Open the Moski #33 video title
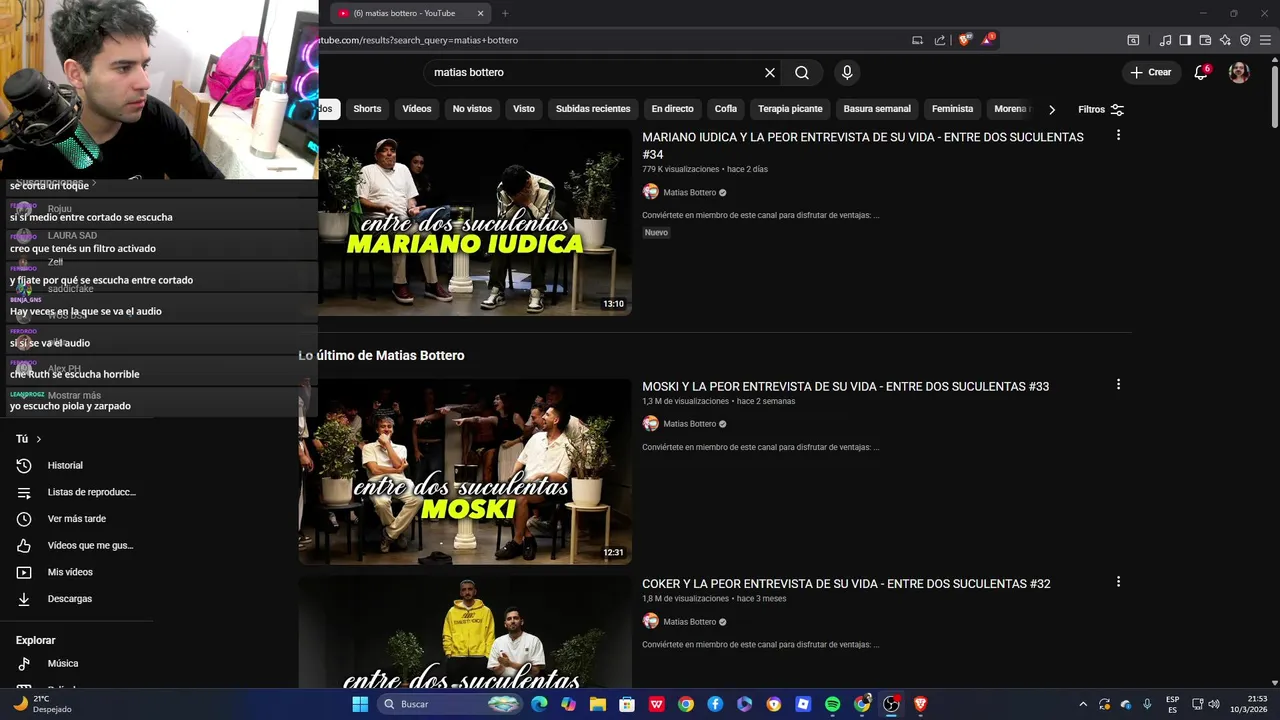The image size is (1280, 720). pyautogui.click(x=845, y=387)
